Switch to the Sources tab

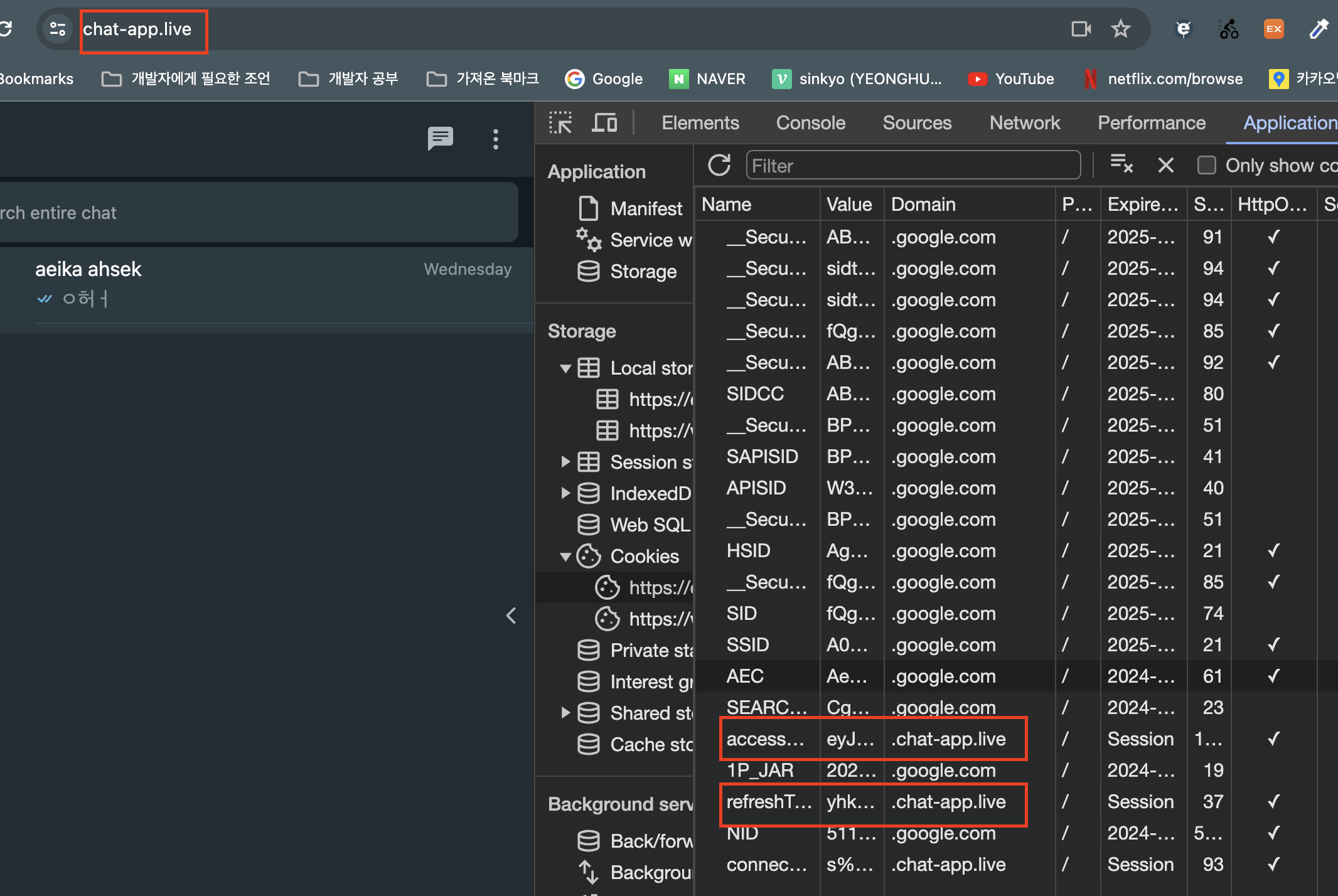(917, 123)
